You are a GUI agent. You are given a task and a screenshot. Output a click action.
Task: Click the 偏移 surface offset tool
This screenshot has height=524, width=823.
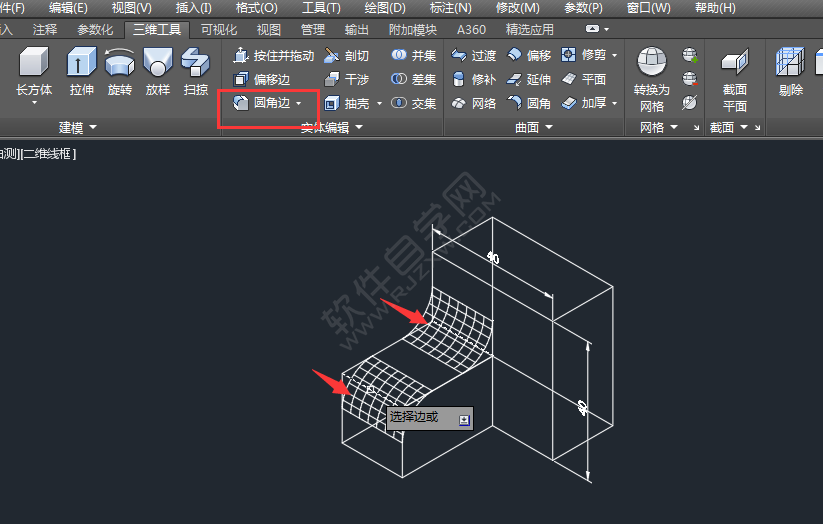coord(529,55)
